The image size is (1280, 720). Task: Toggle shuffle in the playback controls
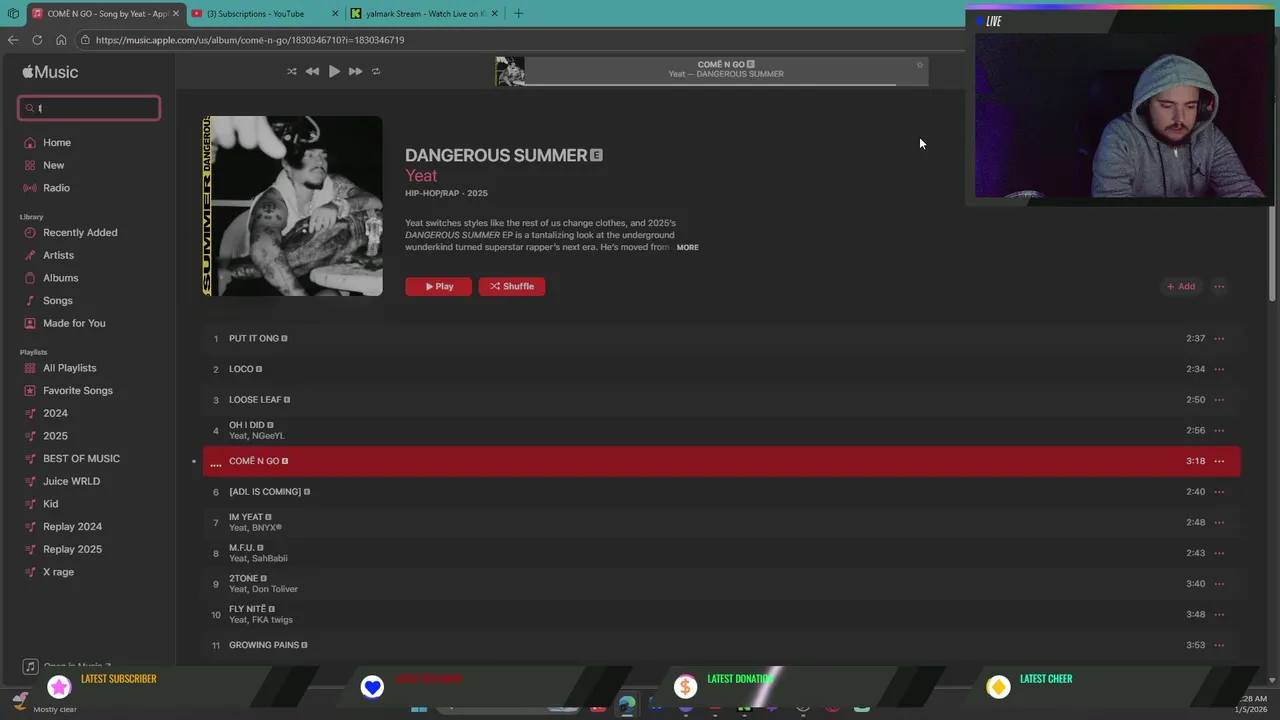coord(291,71)
